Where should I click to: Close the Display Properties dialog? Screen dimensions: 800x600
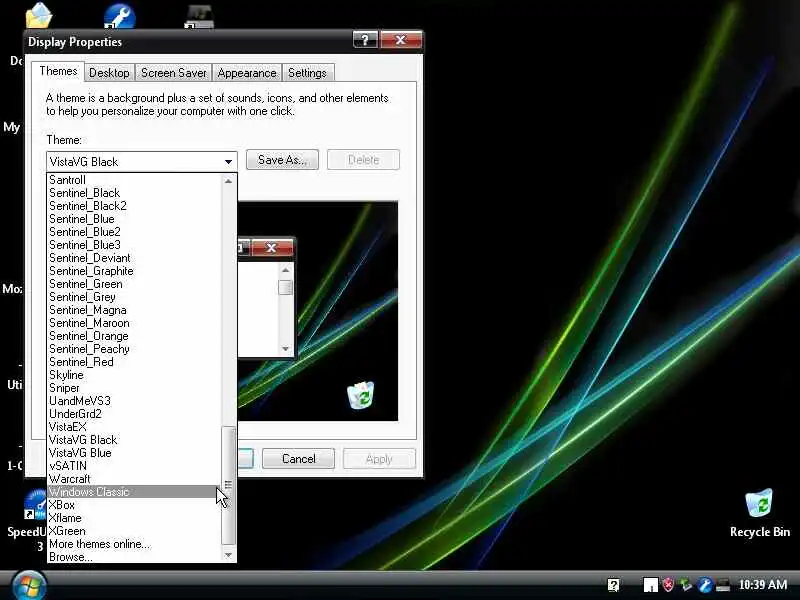401,40
